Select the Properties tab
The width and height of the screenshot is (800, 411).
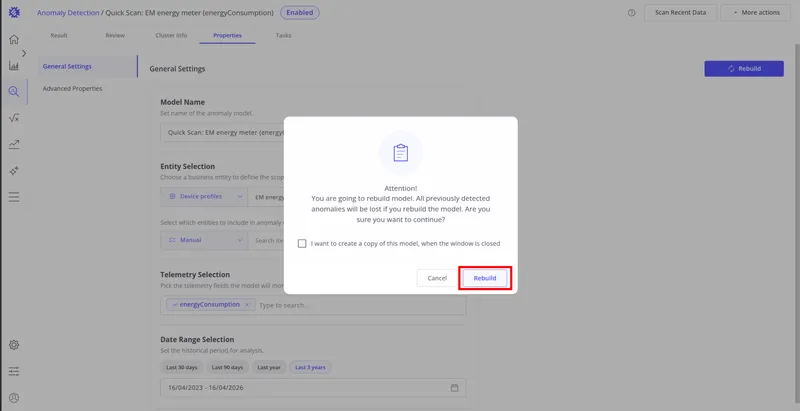(x=228, y=35)
